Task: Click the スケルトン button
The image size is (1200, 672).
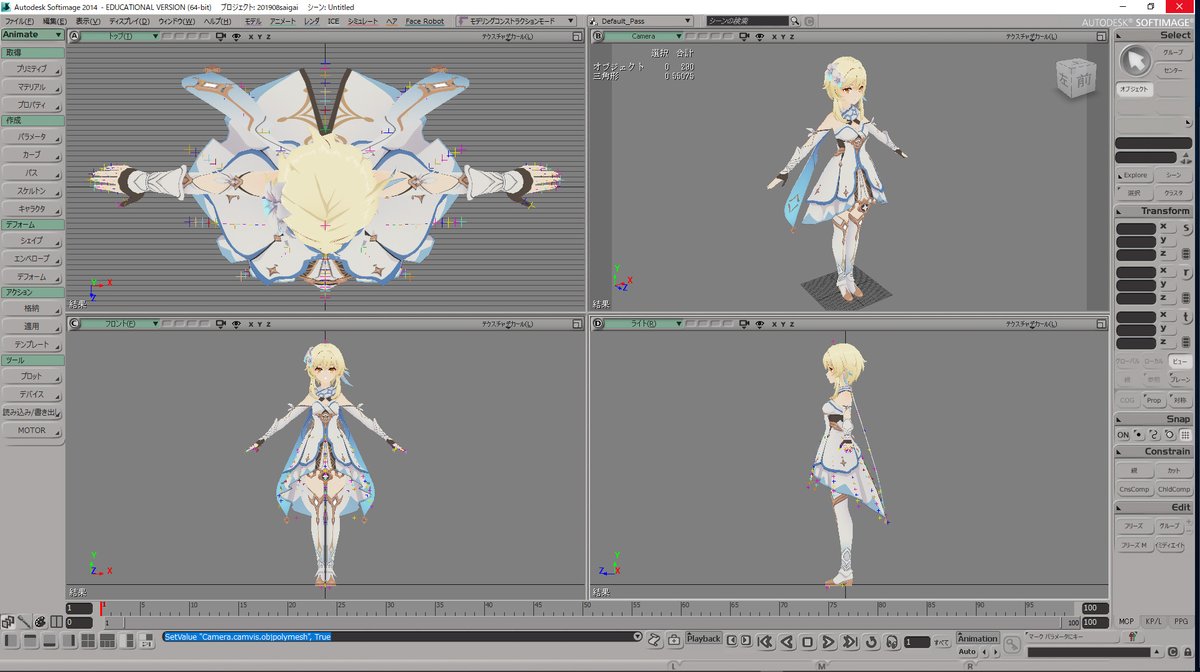Action: (x=32, y=190)
